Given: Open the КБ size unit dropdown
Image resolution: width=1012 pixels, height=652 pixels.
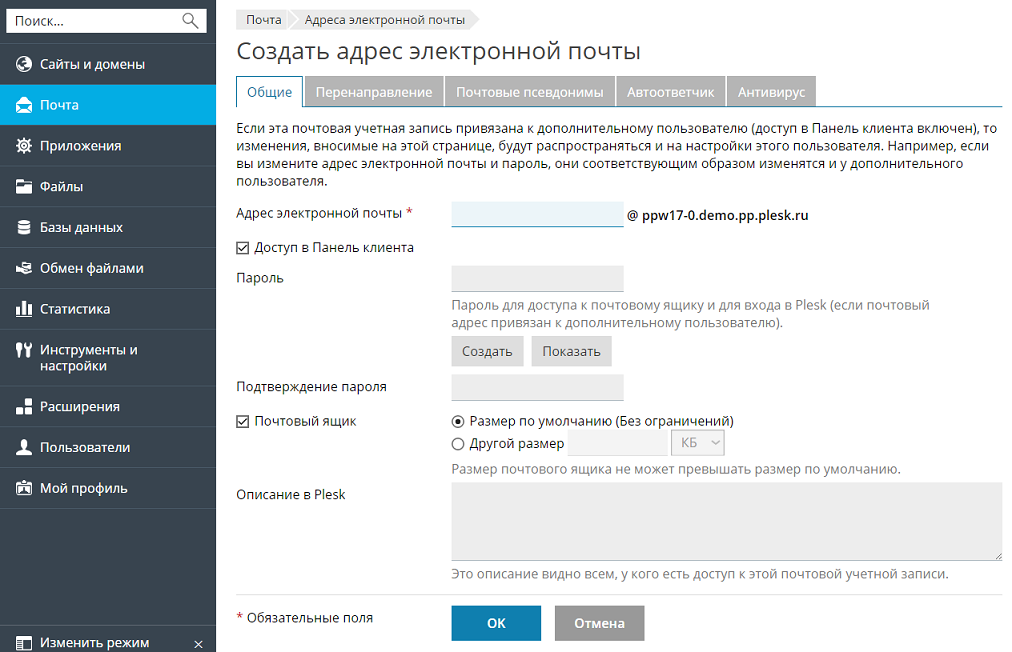Looking at the screenshot, I should pos(699,443).
